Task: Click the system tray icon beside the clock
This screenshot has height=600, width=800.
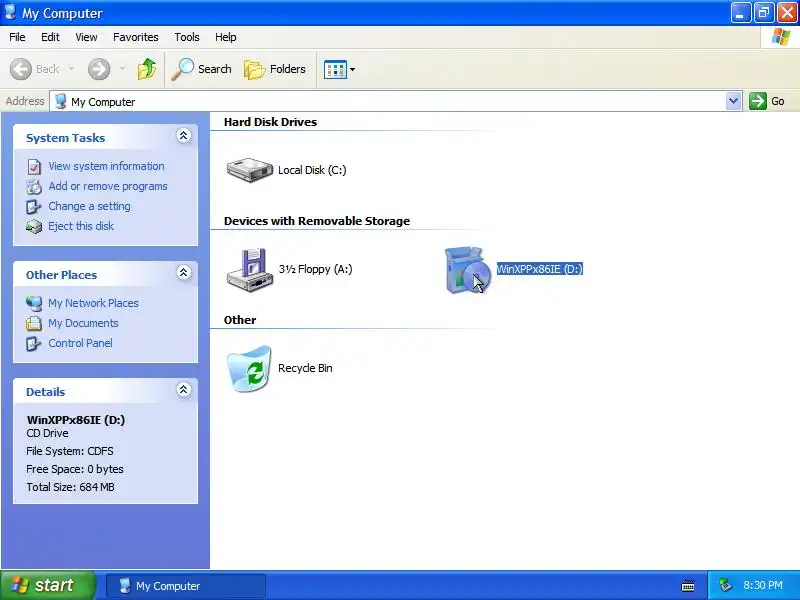Action: click(x=726, y=585)
